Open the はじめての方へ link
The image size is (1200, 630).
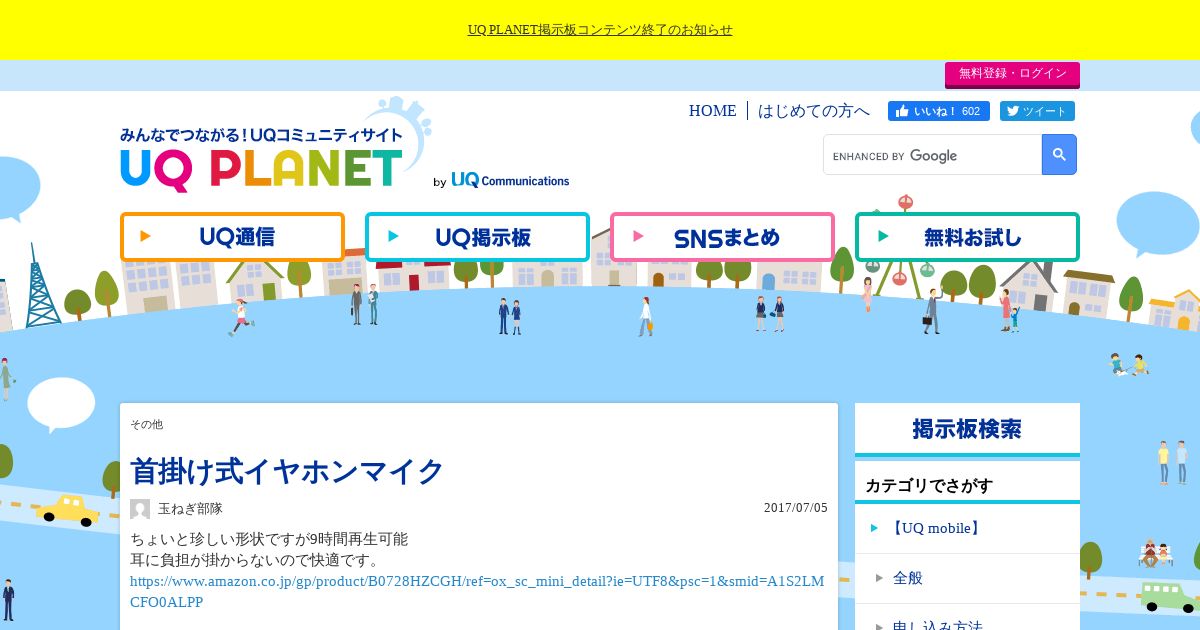pyautogui.click(x=814, y=111)
